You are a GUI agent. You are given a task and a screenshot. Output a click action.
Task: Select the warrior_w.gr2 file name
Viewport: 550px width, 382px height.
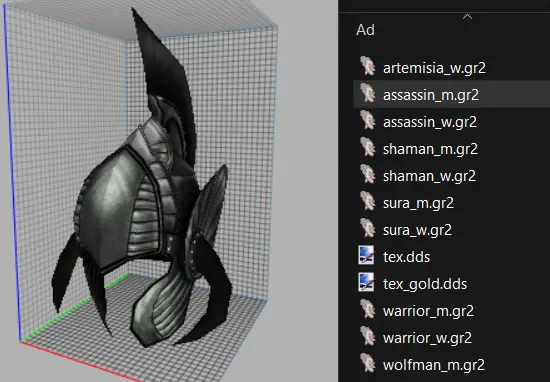427,338
